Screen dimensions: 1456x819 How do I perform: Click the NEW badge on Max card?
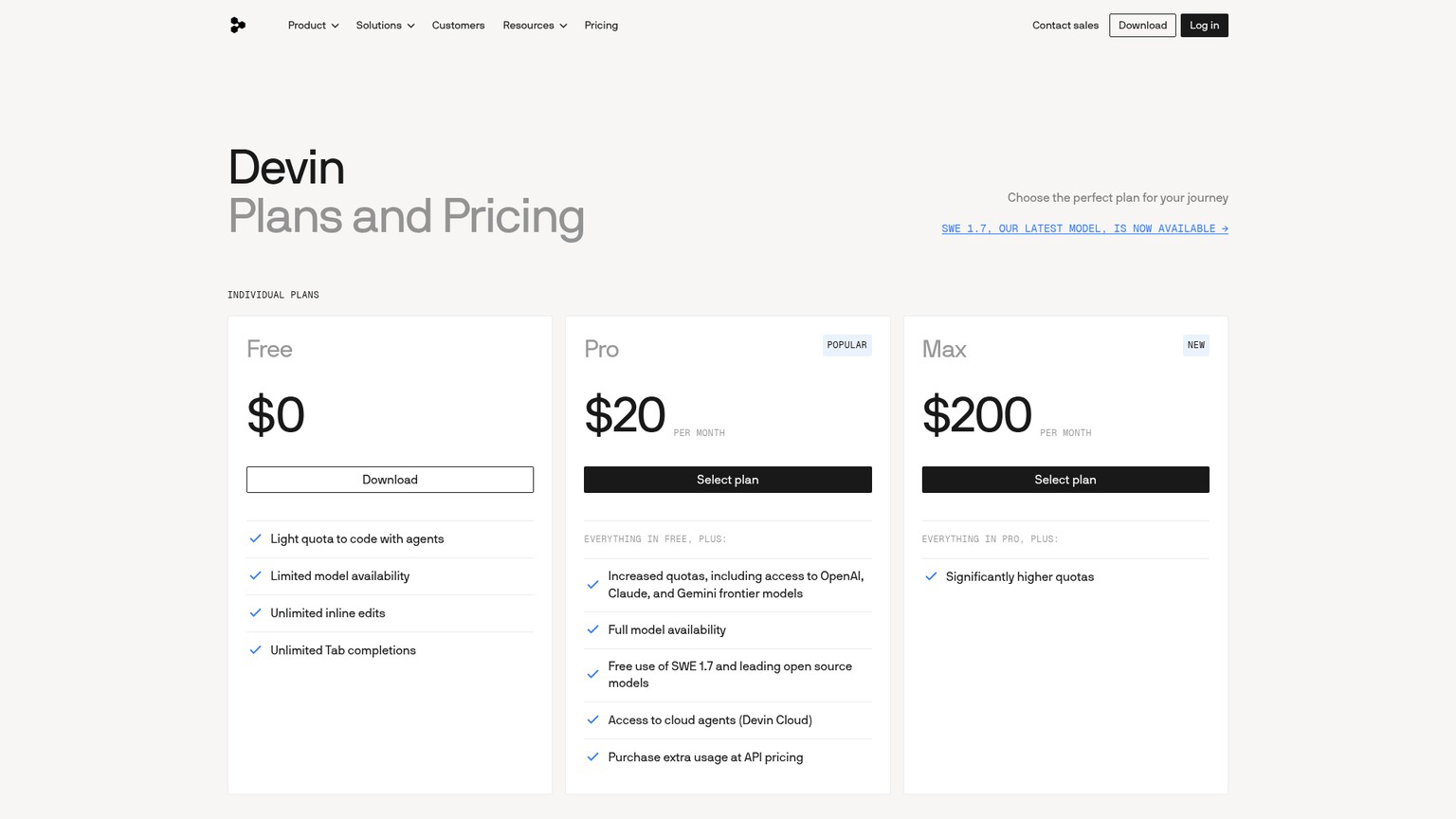[x=1196, y=345]
